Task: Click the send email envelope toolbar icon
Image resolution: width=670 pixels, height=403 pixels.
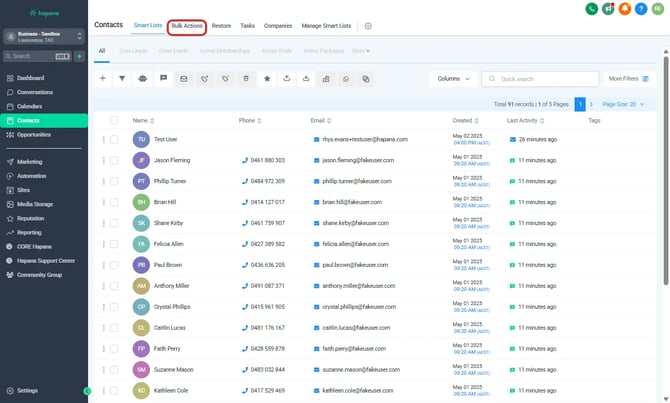Action: coord(184,78)
